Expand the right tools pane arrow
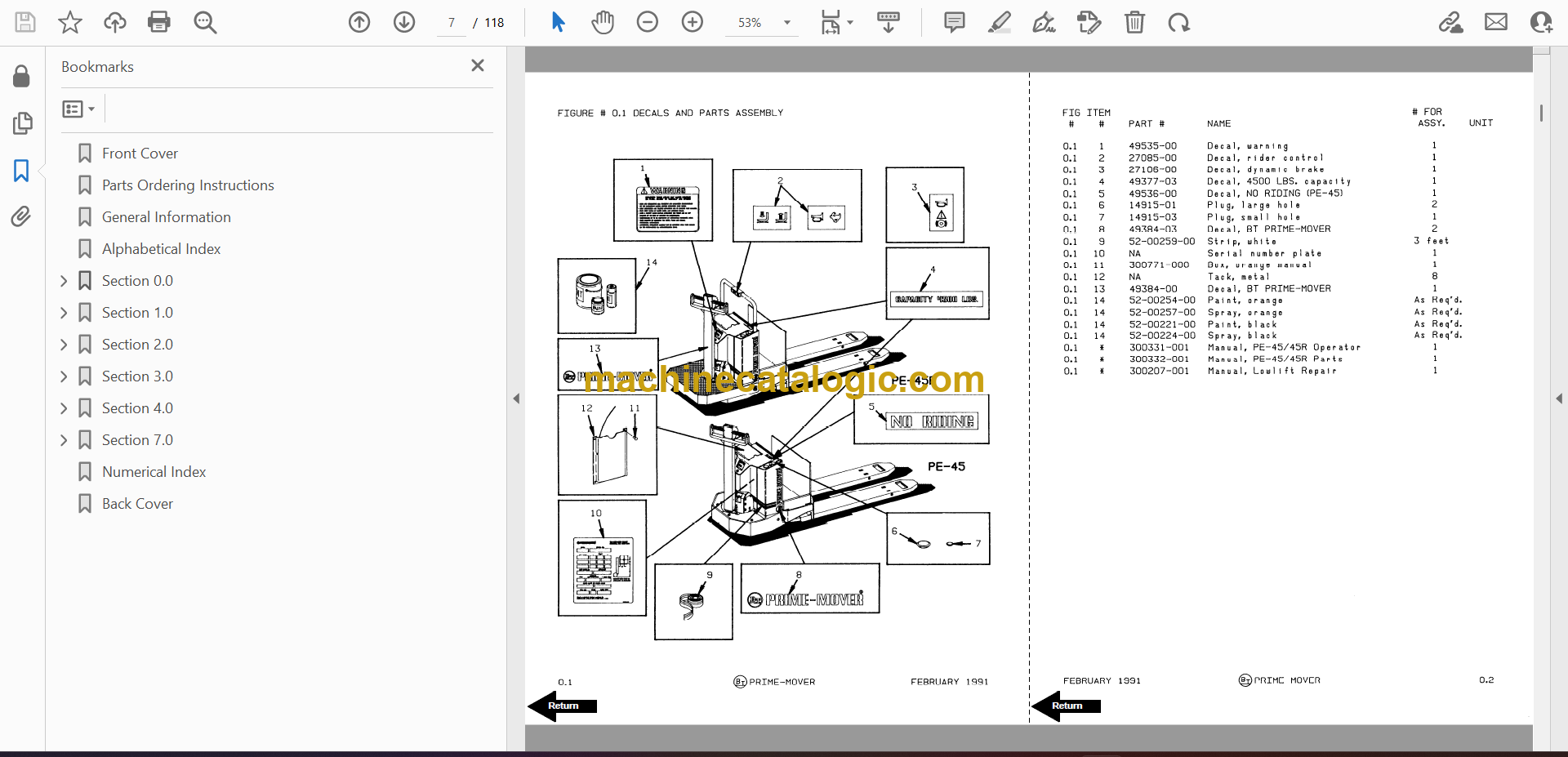 1559,399
